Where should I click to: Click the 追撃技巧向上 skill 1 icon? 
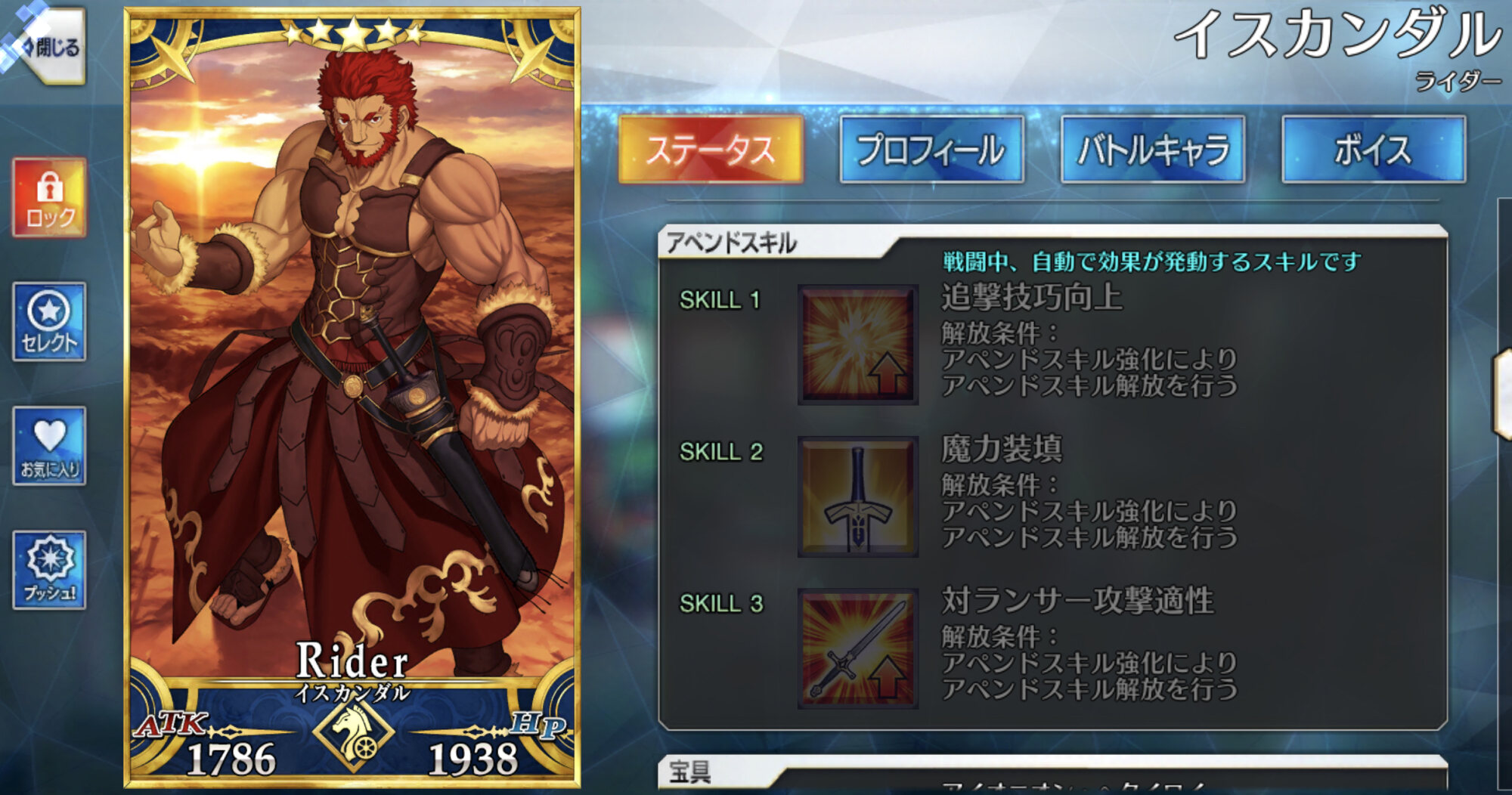pyautogui.click(x=858, y=345)
